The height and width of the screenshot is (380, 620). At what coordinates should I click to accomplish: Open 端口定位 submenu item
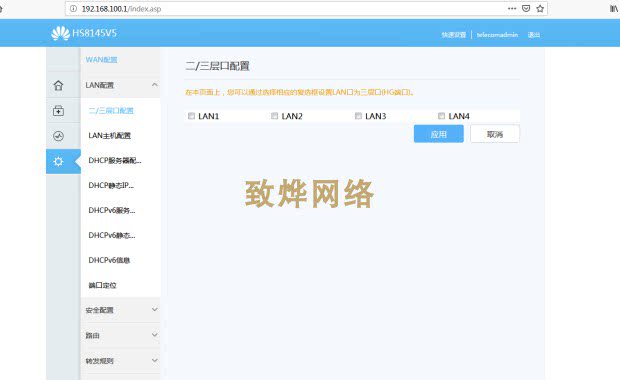(x=102, y=285)
